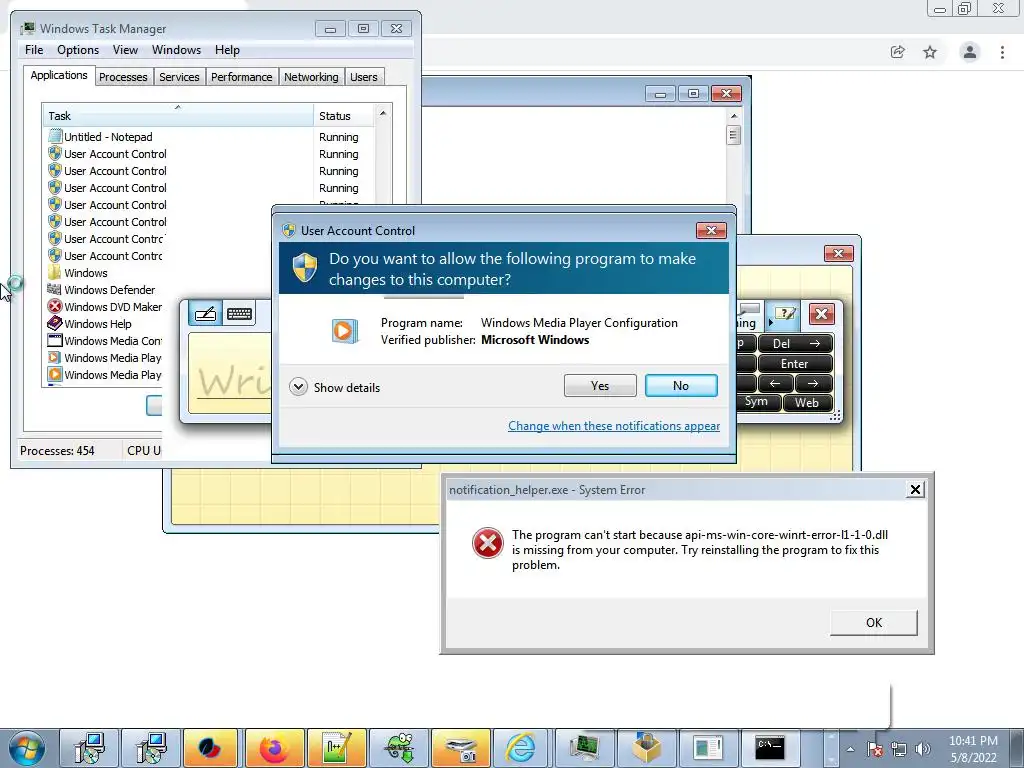Open the green chameleon taskbar icon
1024x768 pixels.
[x=398, y=748]
